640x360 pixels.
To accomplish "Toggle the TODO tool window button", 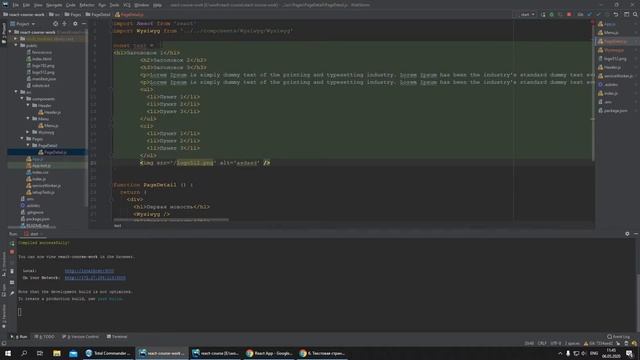I will [44, 337].
